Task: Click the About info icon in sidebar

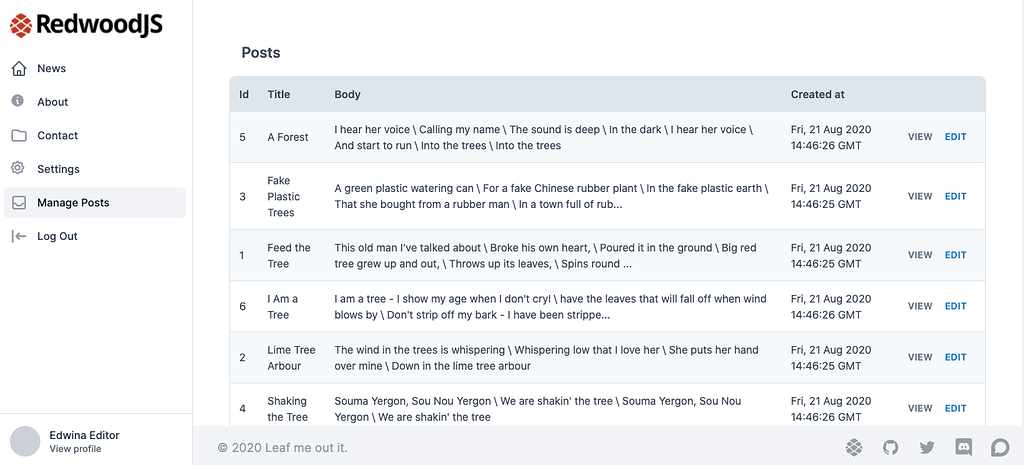Action: (18, 101)
